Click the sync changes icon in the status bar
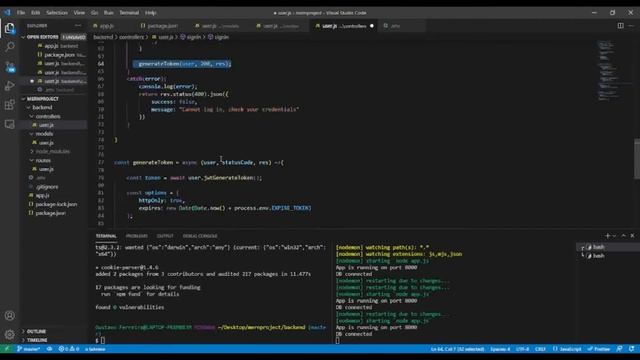This screenshot has height=360, width=640. 49,349
